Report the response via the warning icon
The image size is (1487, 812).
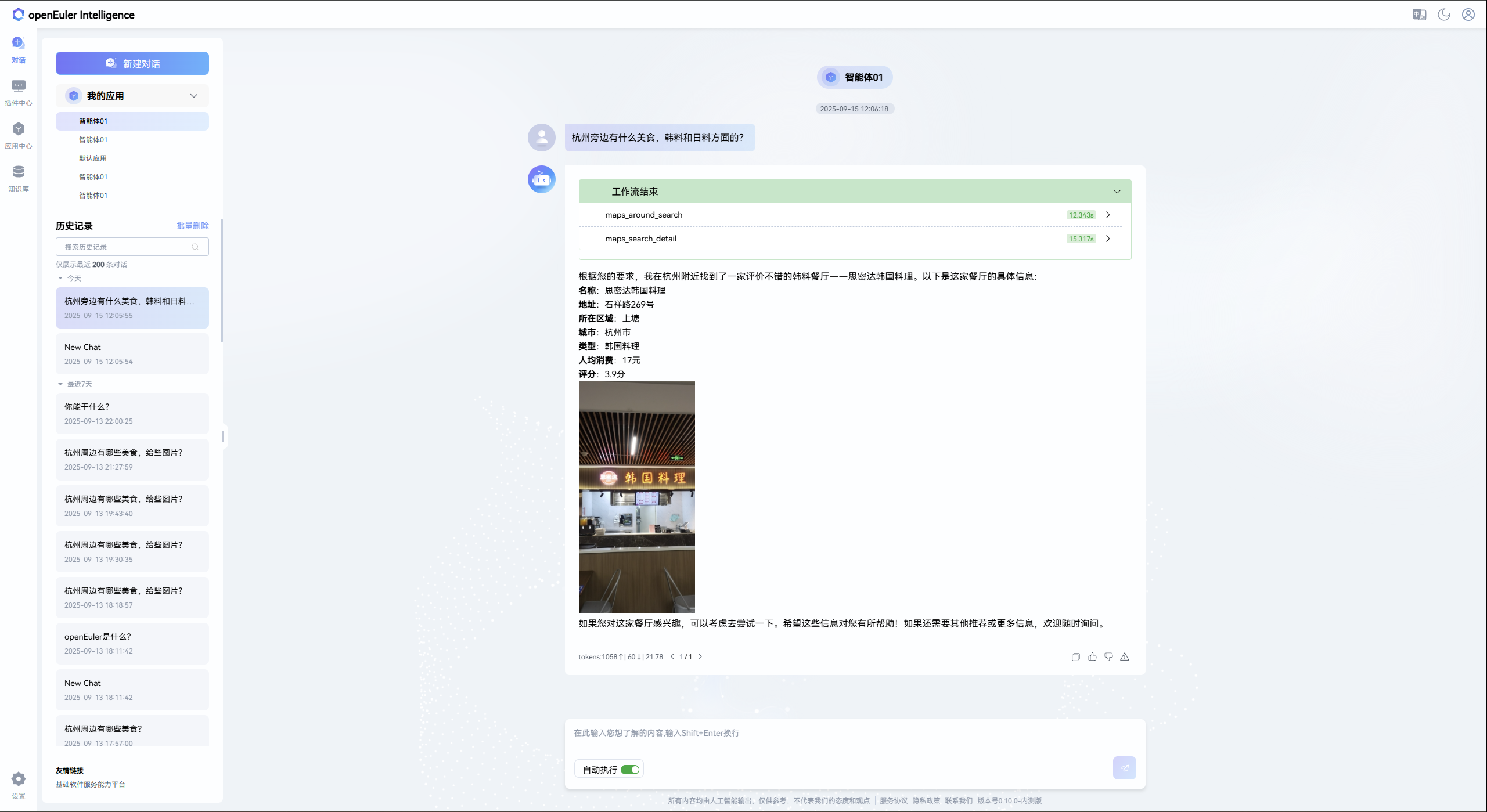1125,656
